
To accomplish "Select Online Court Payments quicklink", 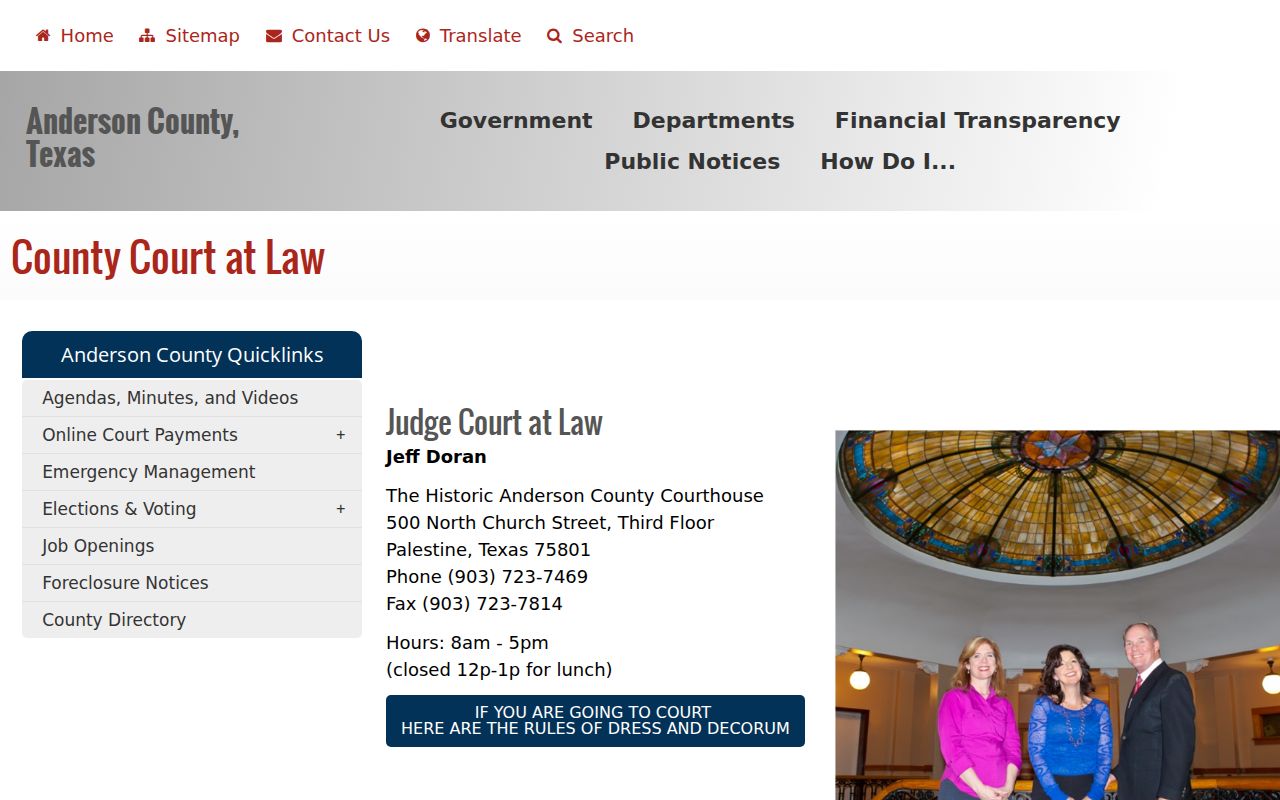I will (x=192, y=435).
